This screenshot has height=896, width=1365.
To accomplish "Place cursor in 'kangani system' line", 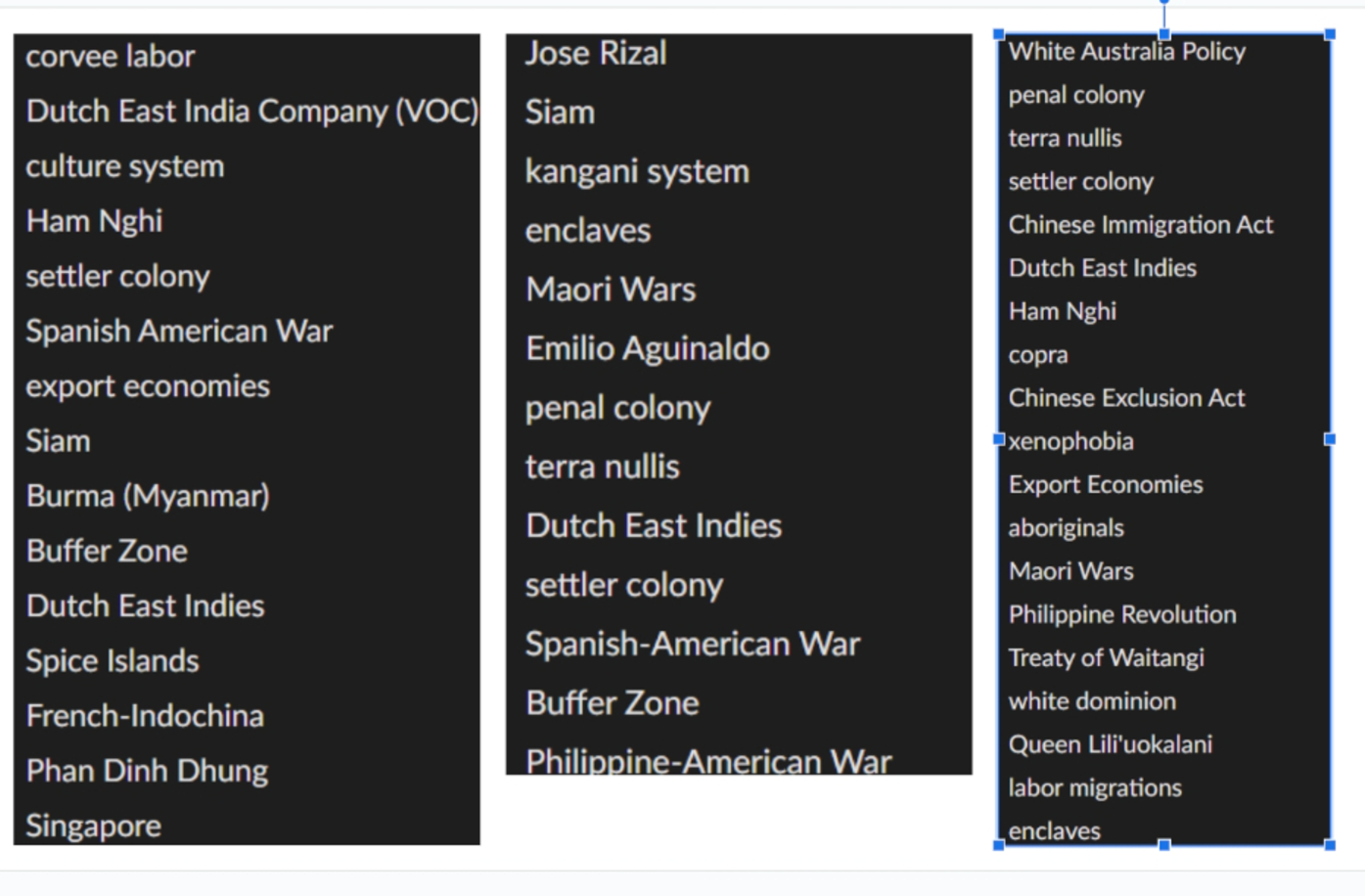I will click(x=637, y=172).
